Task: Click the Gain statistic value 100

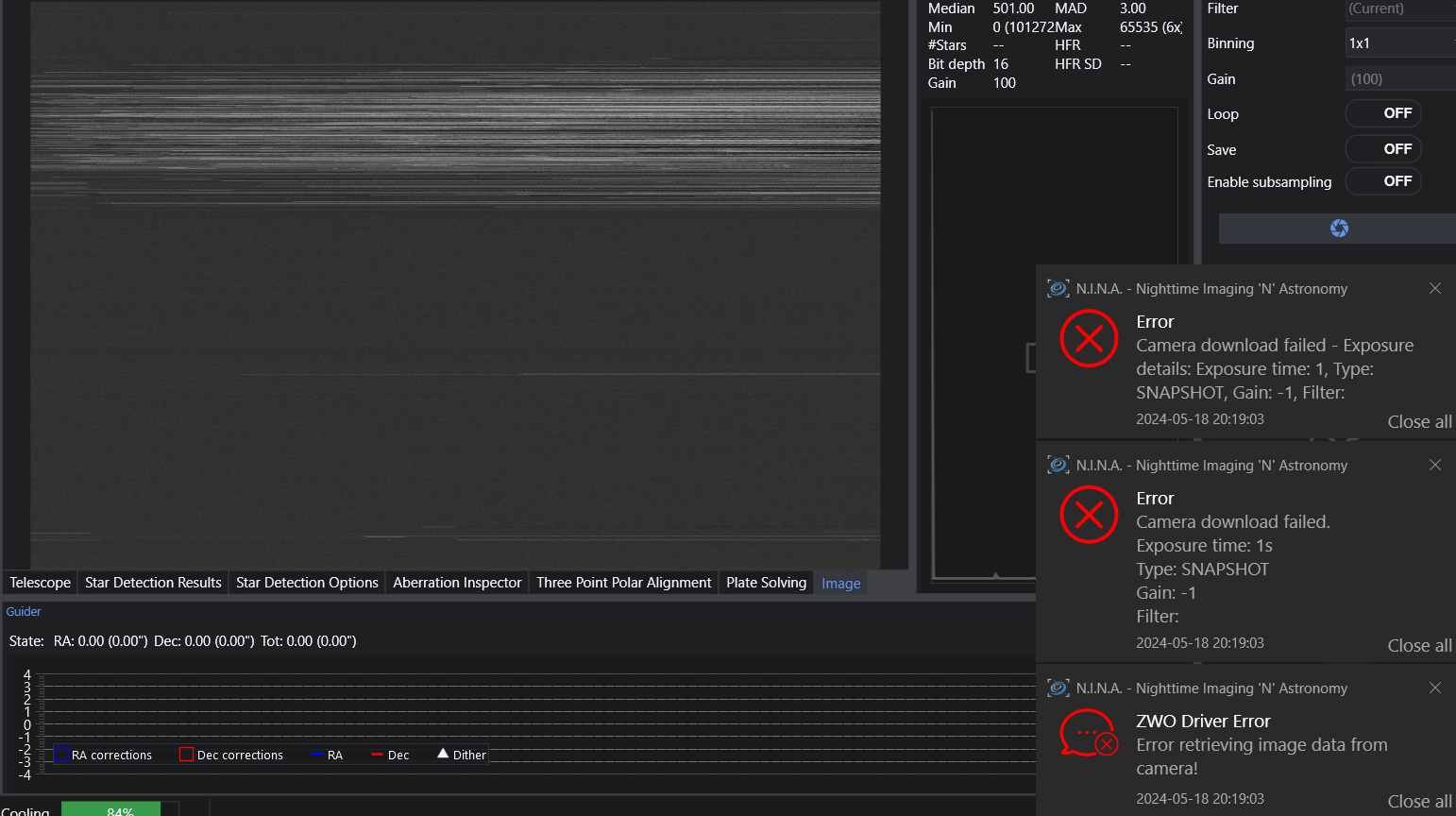Action: pyautogui.click(x=1005, y=83)
